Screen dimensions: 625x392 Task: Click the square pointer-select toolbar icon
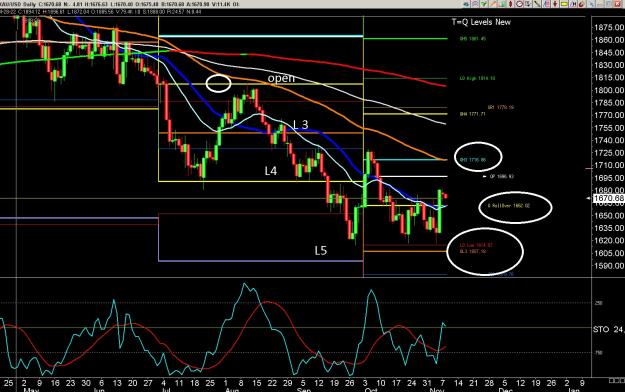[x=528, y=4]
